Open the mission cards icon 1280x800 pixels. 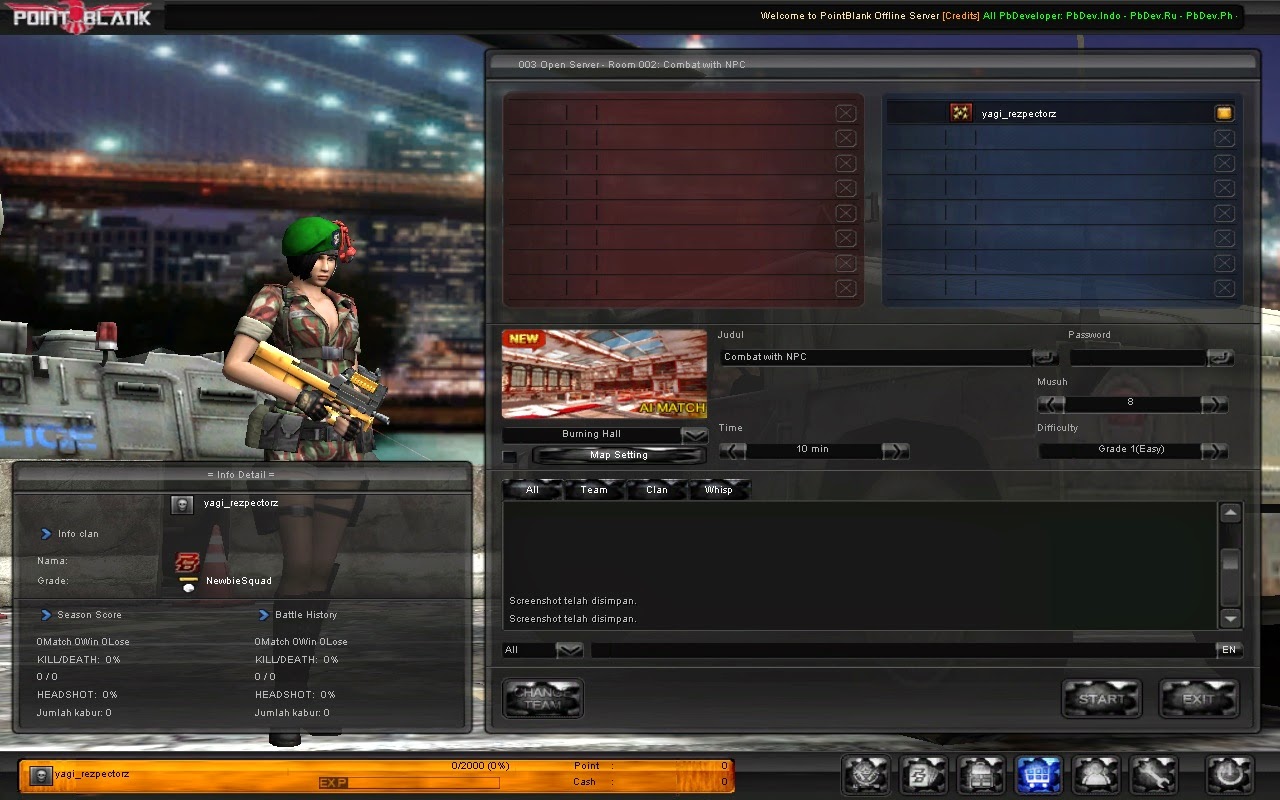924,775
